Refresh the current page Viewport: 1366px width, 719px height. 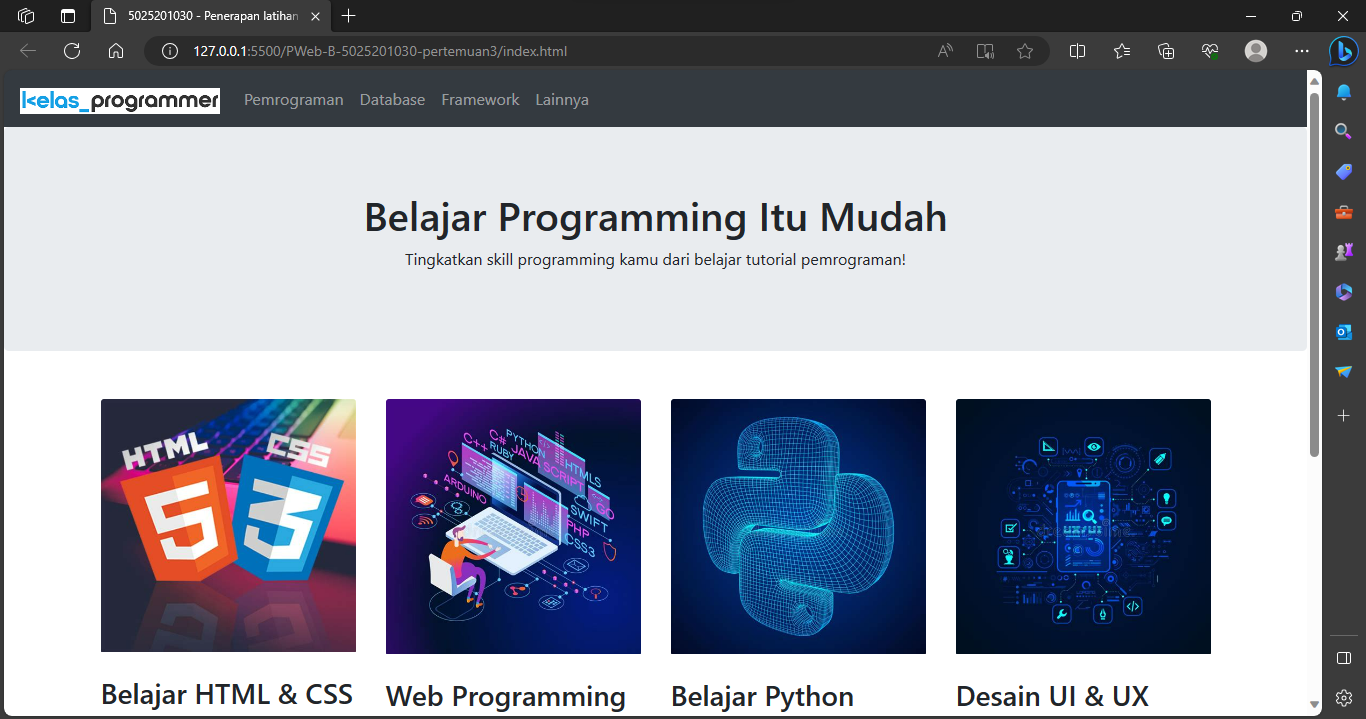tap(72, 51)
